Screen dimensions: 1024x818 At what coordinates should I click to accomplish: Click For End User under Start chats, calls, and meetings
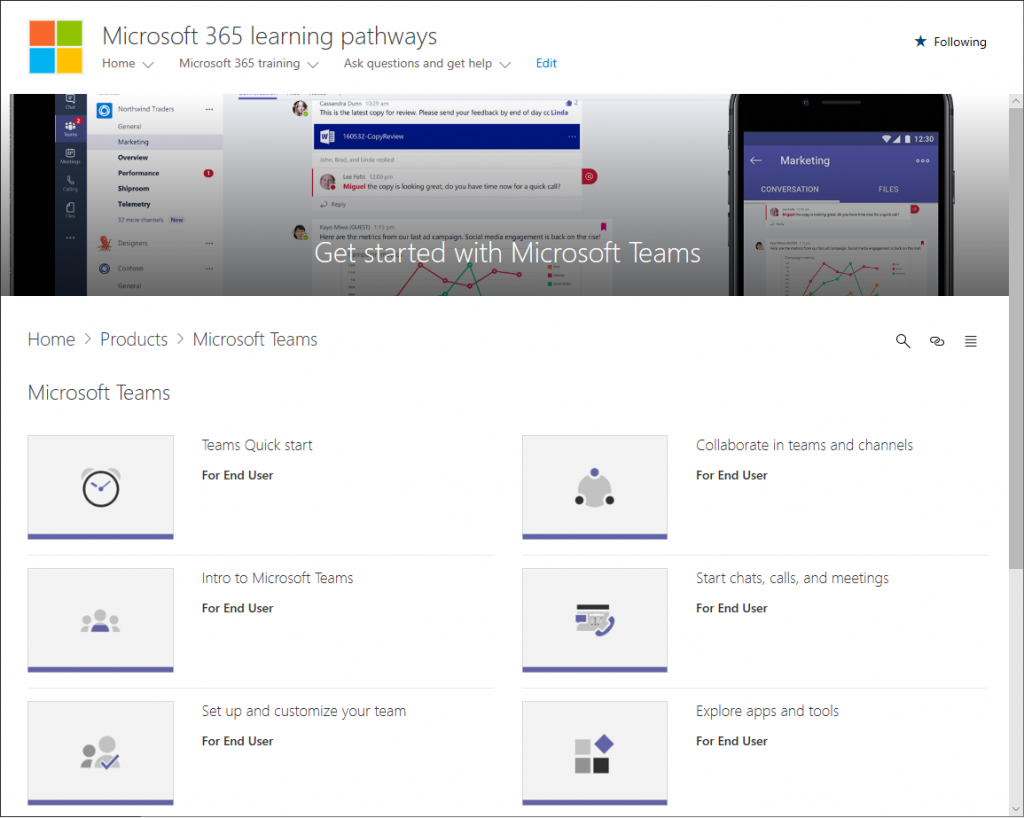pyautogui.click(x=731, y=608)
